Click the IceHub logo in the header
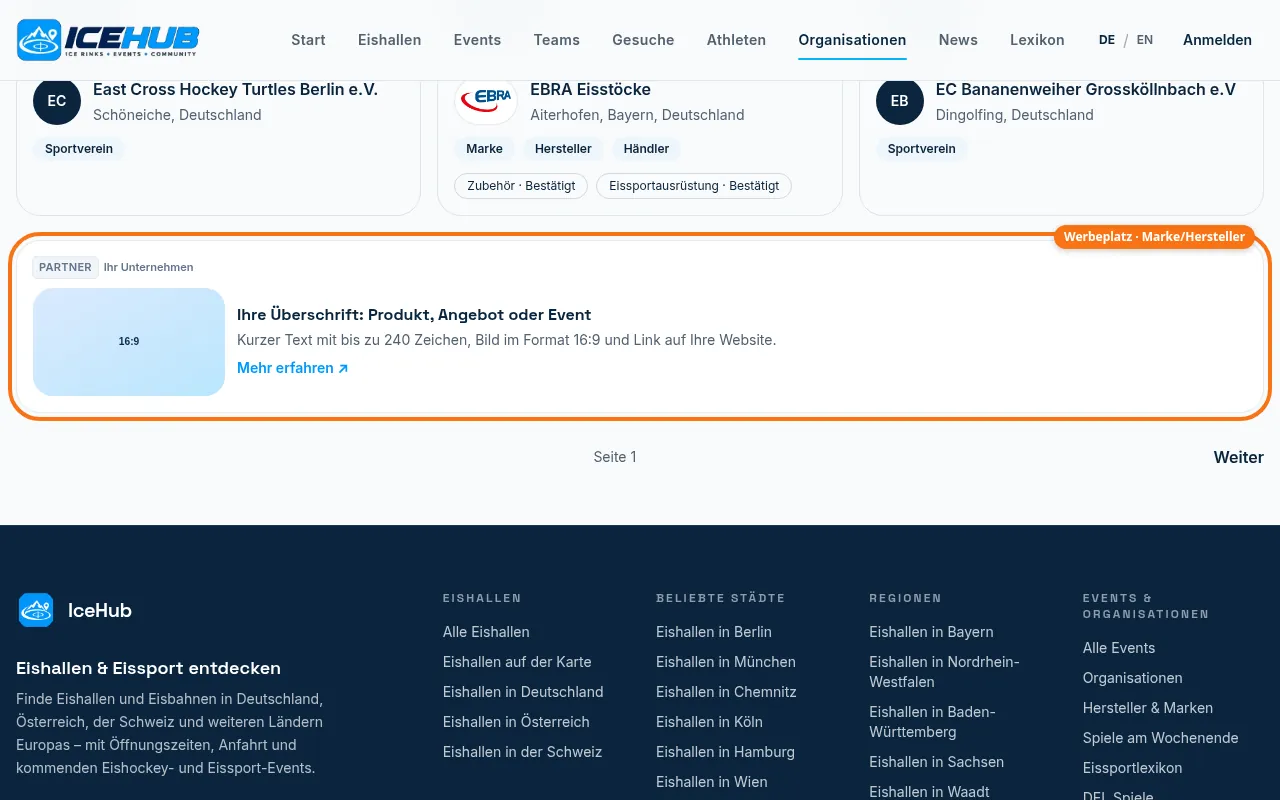This screenshot has height=800, width=1280. pos(108,40)
